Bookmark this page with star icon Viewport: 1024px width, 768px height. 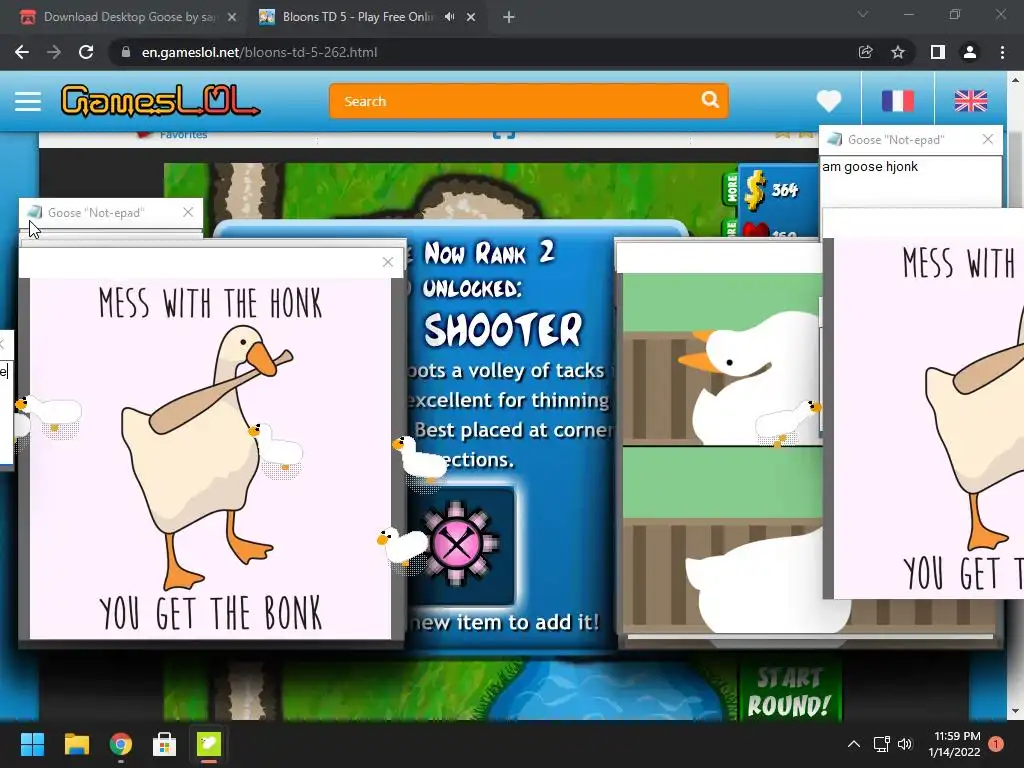tap(898, 52)
